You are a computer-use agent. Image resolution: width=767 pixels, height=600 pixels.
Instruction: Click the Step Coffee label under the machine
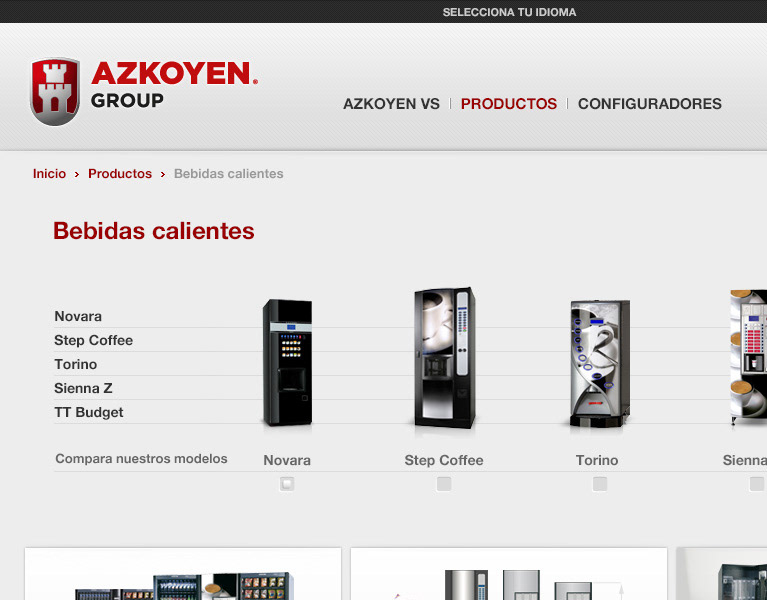click(x=444, y=460)
